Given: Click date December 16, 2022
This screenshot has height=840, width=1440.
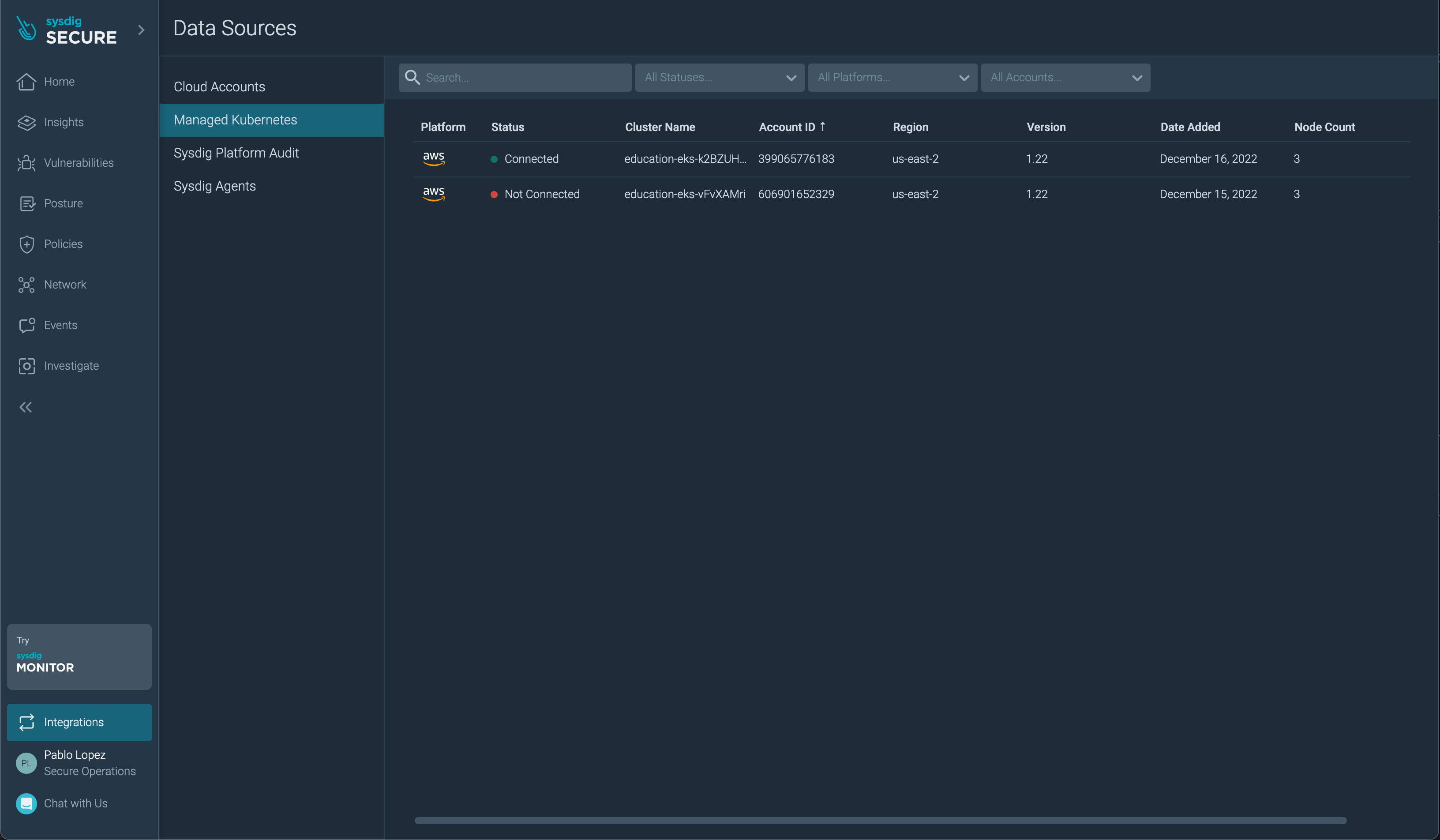Looking at the screenshot, I should [x=1208, y=159].
